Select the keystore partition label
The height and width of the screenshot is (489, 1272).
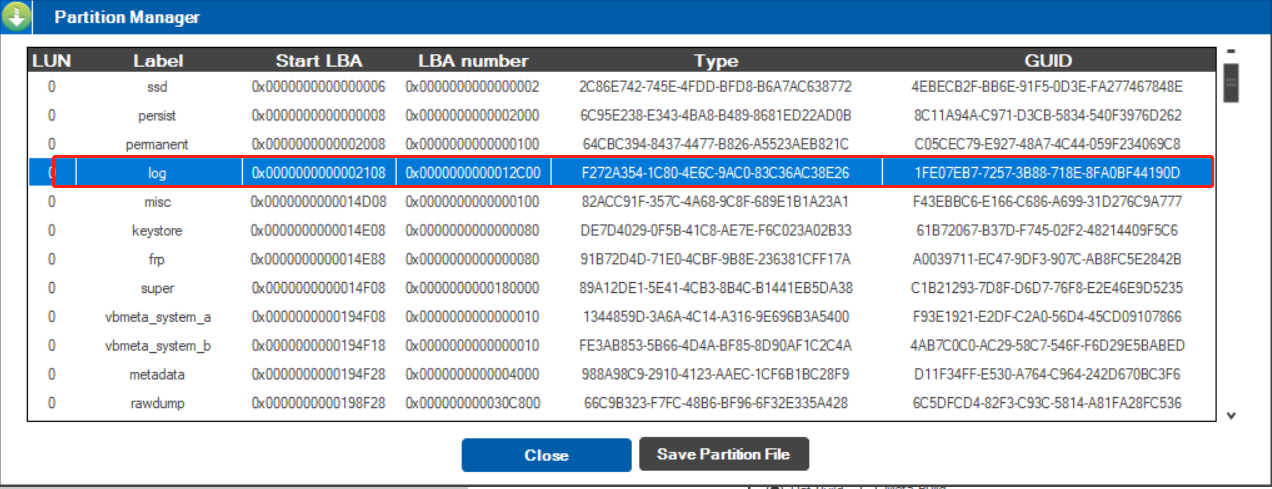(157, 231)
